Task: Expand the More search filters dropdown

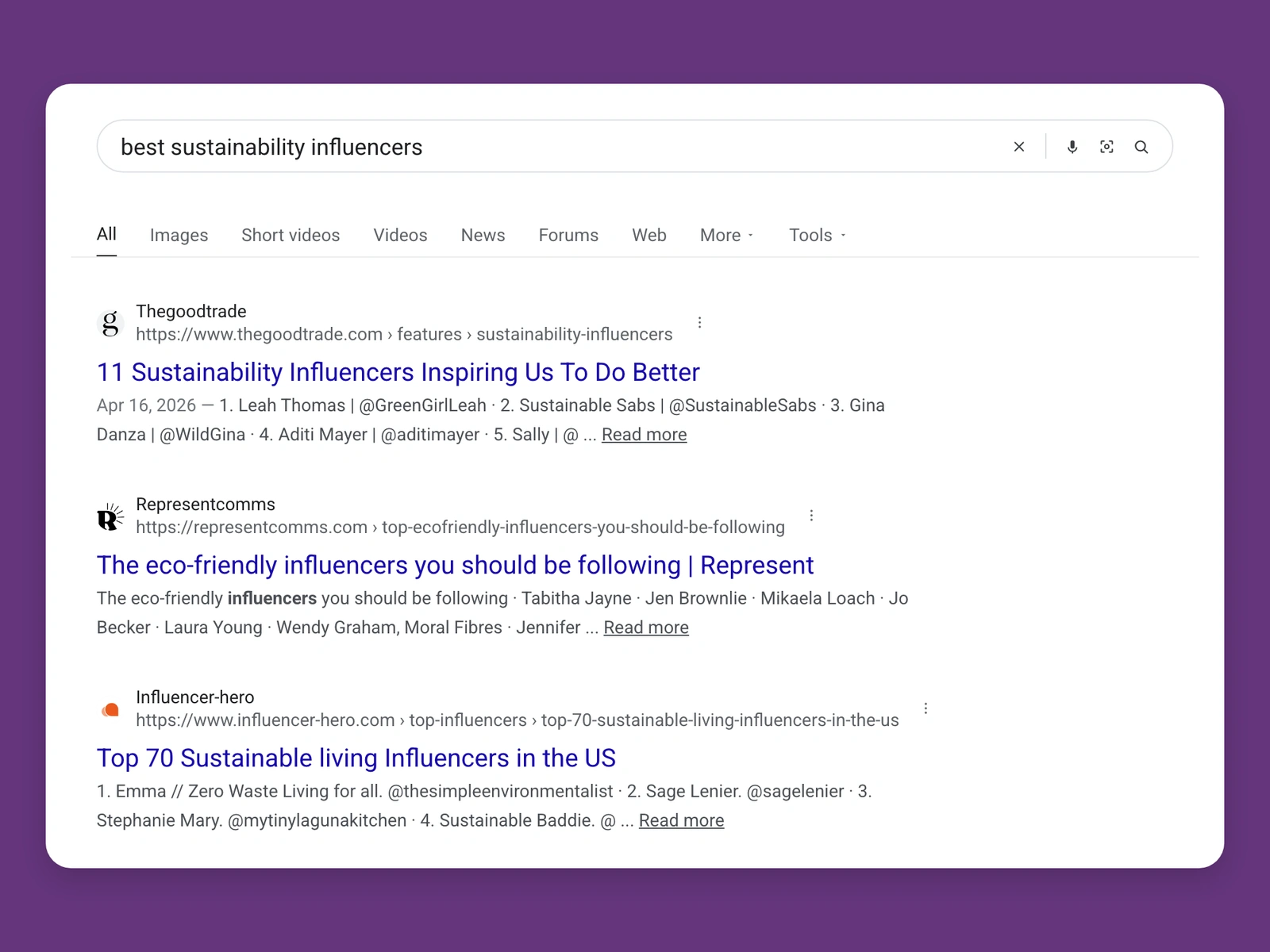Action: [x=726, y=236]
